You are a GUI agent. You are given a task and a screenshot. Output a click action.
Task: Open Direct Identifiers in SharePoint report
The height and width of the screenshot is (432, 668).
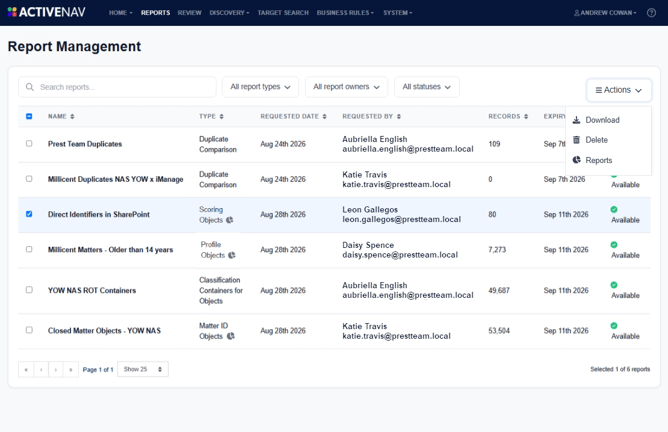pos(98,214)
